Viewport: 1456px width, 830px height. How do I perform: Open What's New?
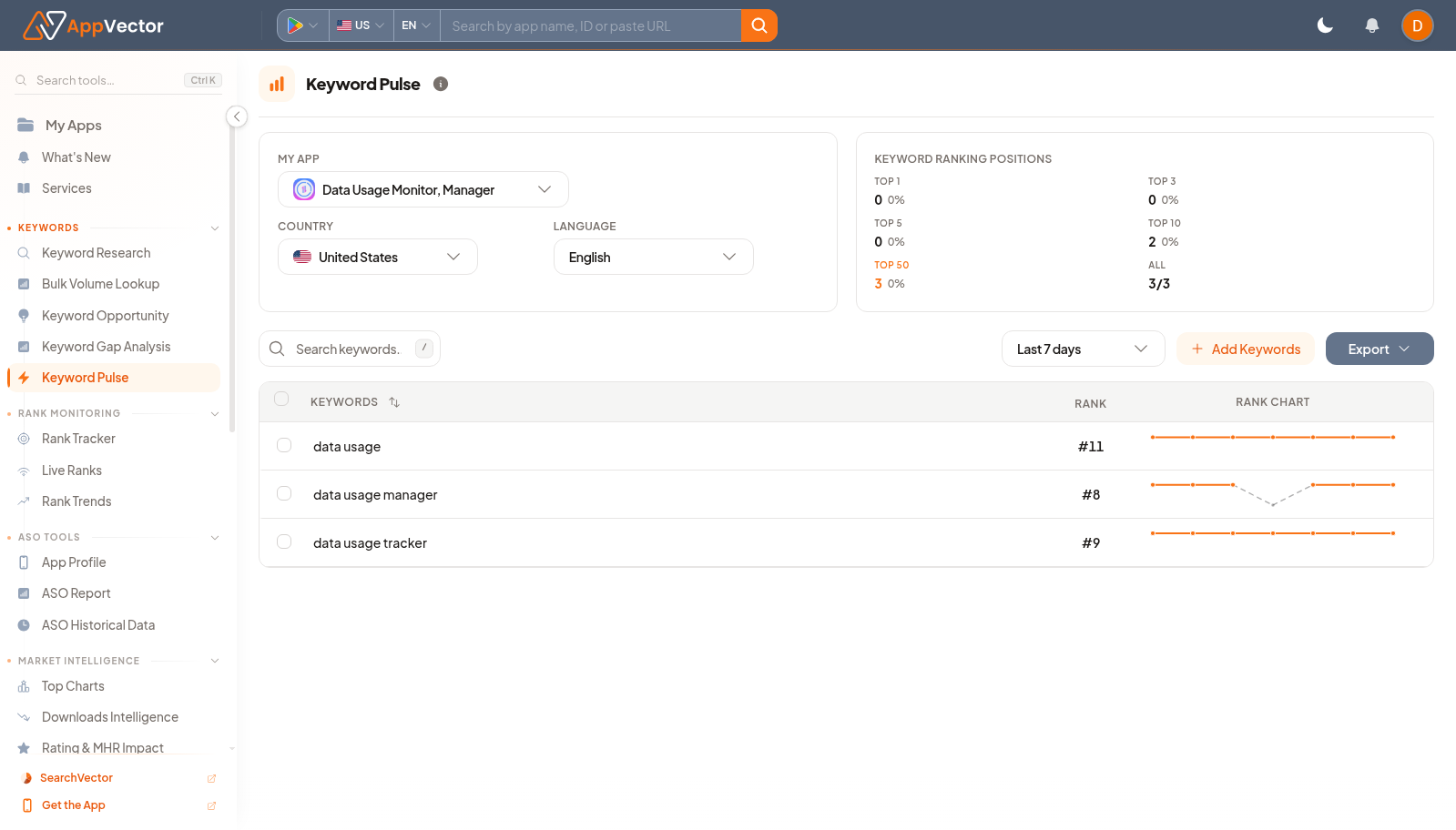pos(76,157)
